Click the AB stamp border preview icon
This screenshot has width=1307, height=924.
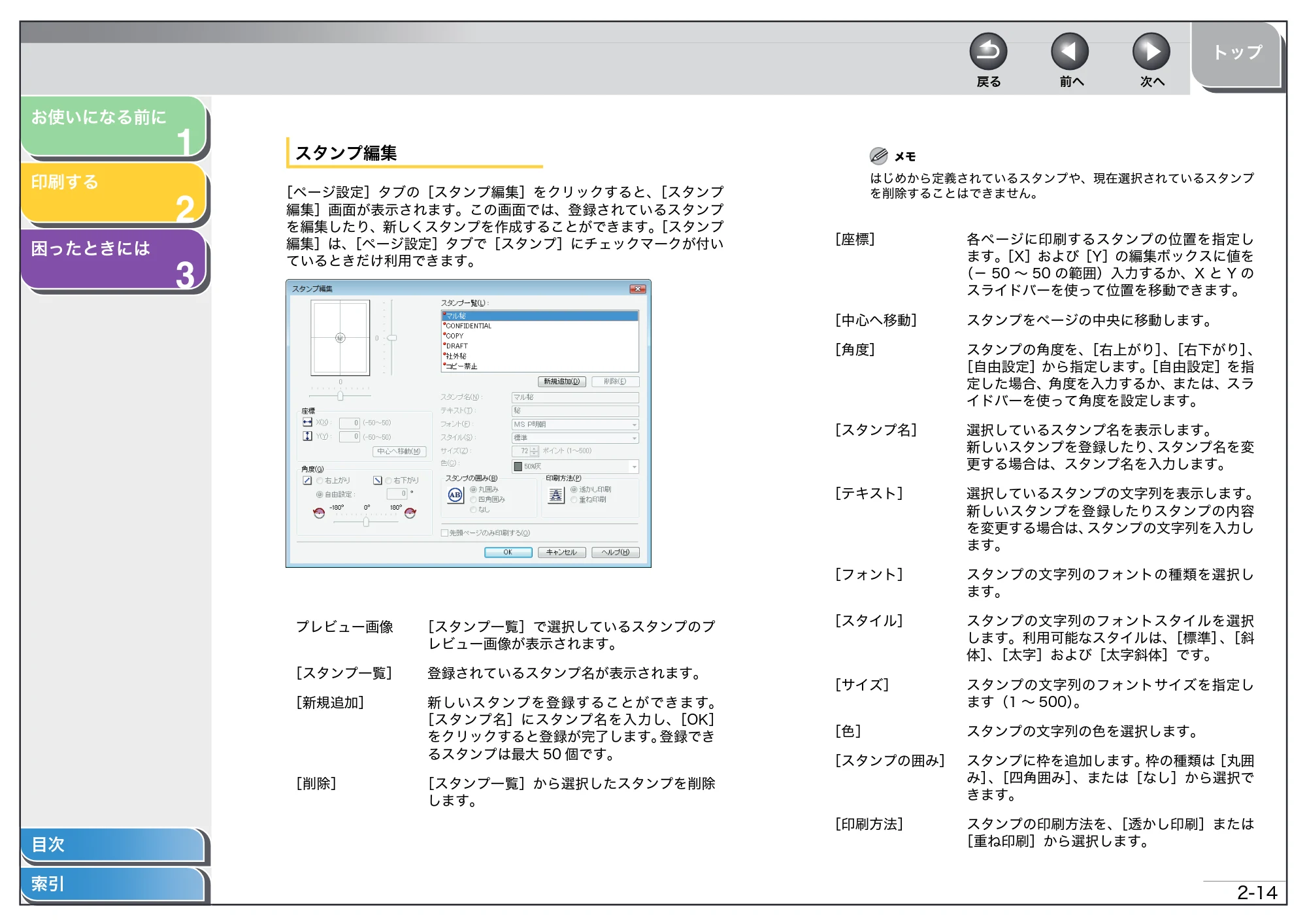tap(455, 495)
